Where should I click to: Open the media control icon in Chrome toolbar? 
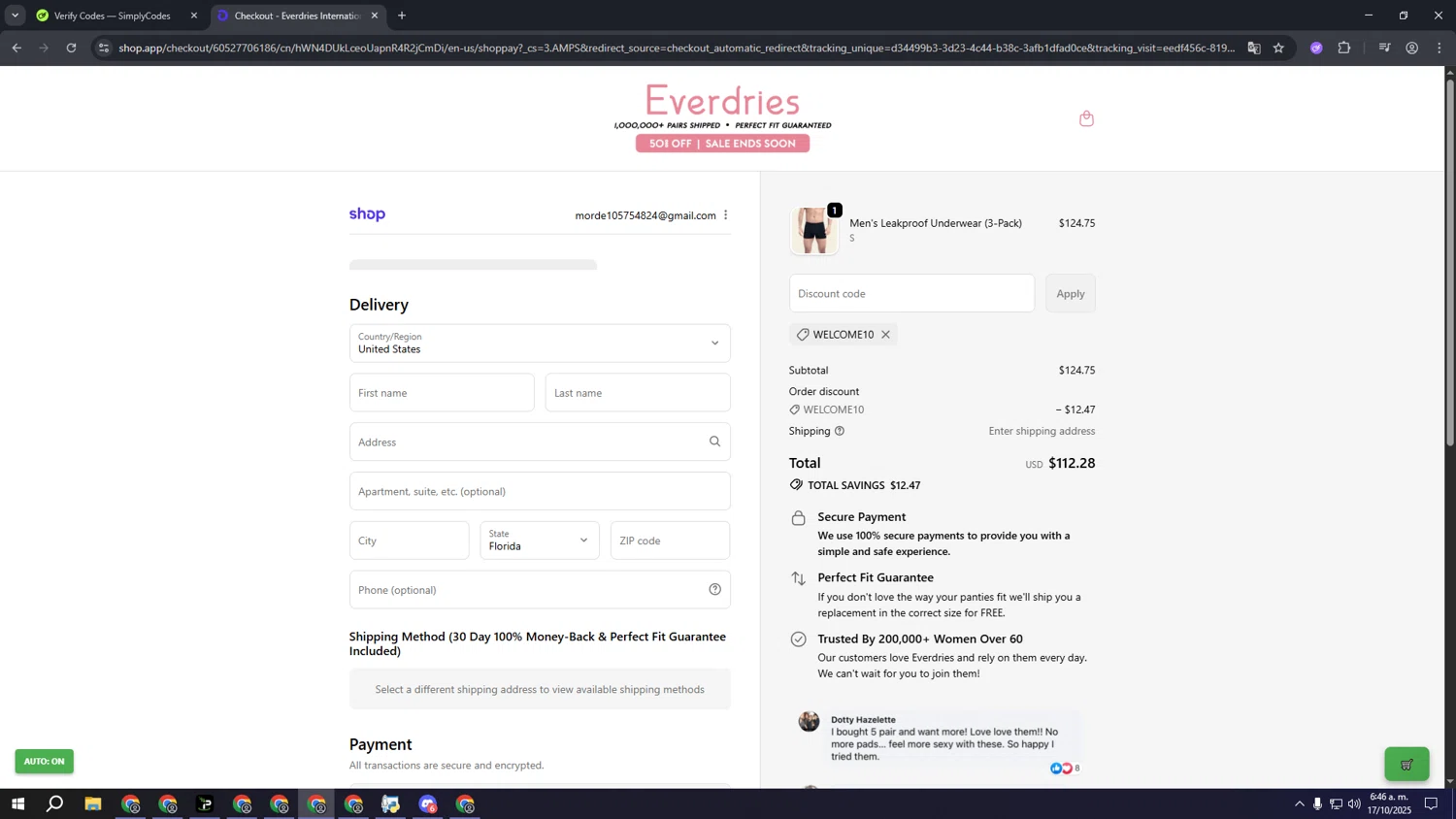pos(1384,48)
